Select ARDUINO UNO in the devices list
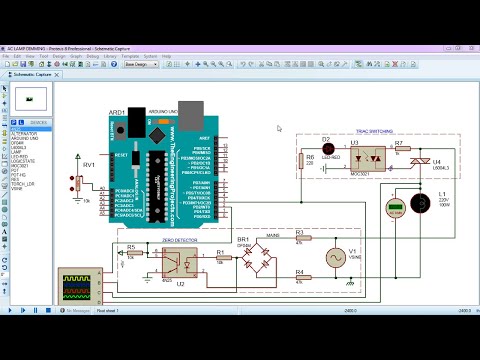 24,138
